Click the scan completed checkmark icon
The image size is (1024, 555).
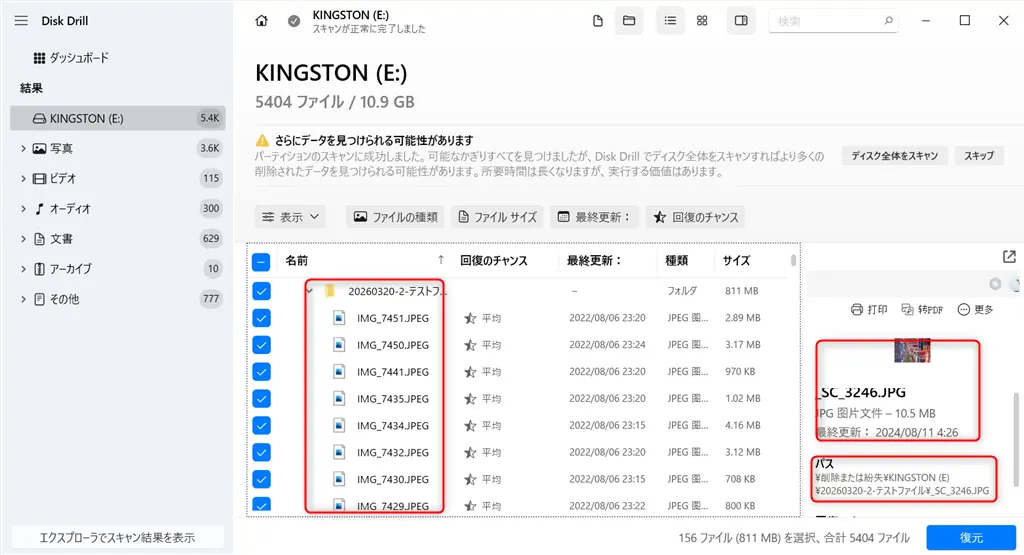pos(294,22)
